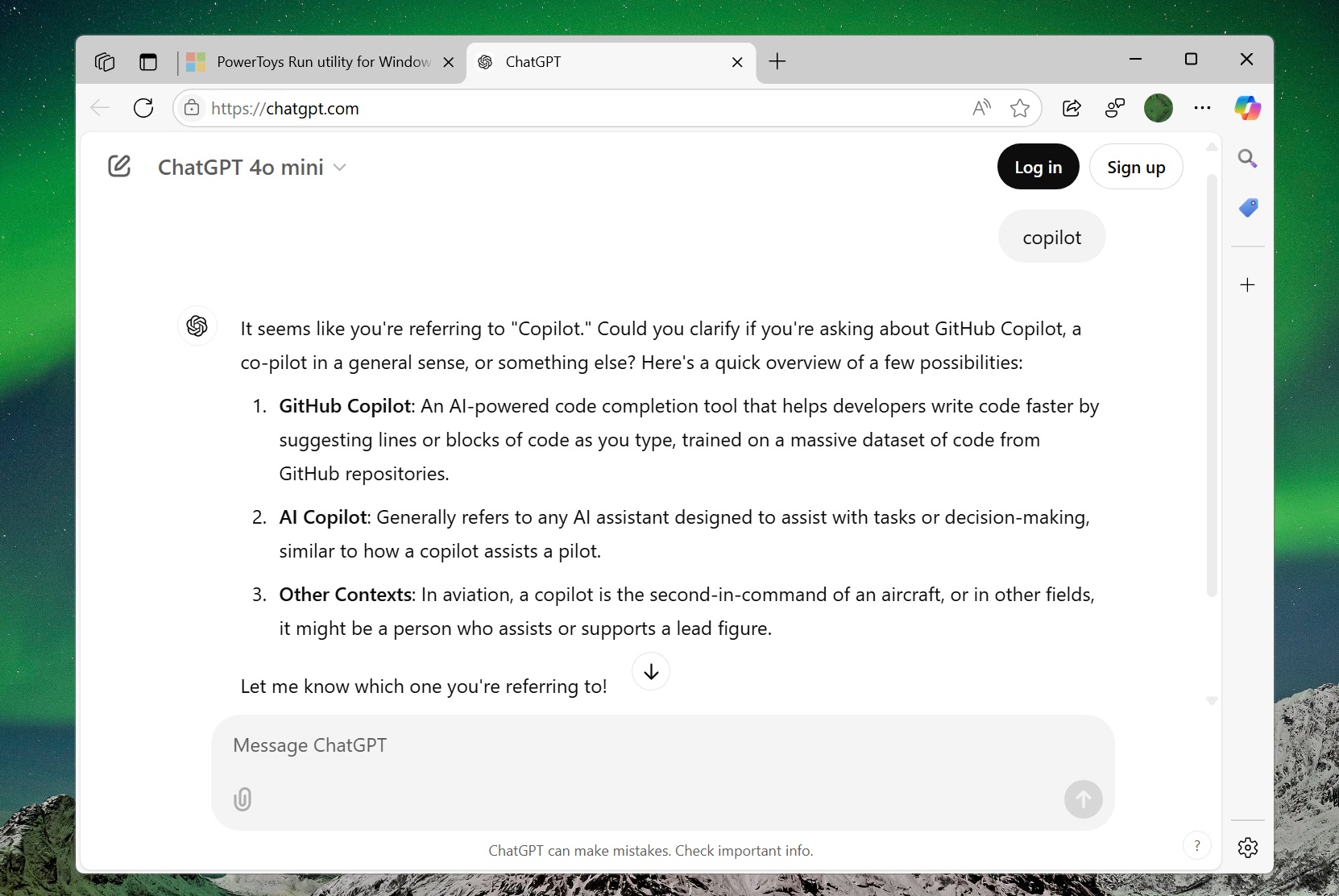Open Read aloud icon in address bar
The image size is (1339, 896).
pos(981,108)
